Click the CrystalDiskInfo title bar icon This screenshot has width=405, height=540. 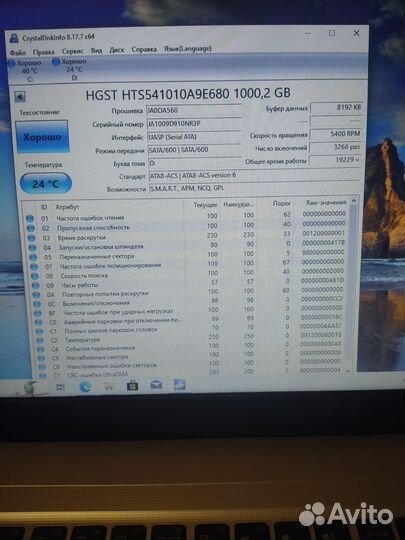[14, 38]
